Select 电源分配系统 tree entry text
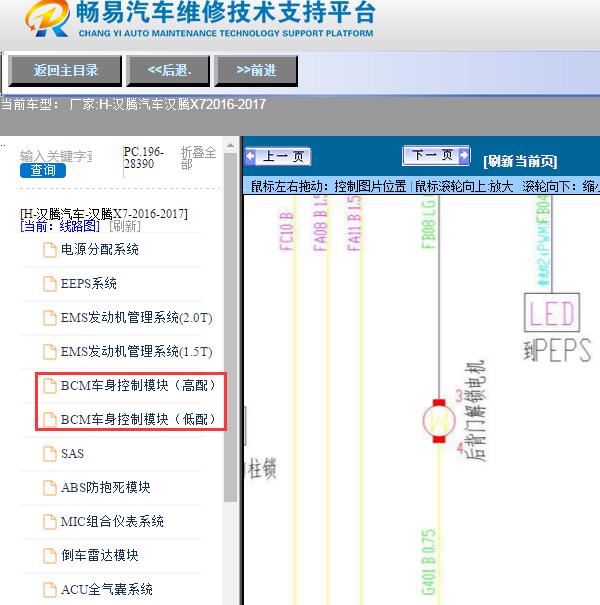Image resolution: width=600 pixels, height=605 pixels. point(100,250)
